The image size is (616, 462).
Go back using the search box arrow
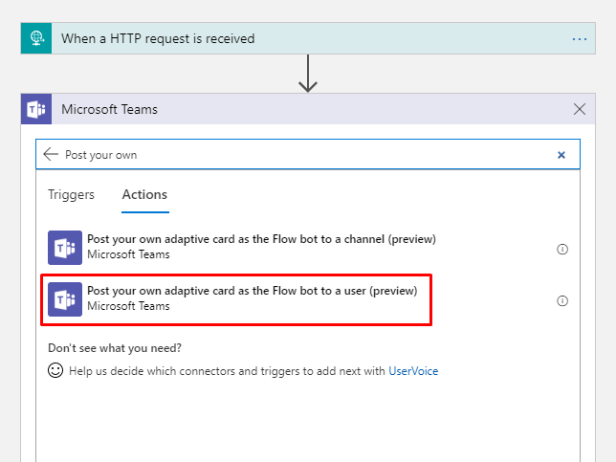click(51, 155)
